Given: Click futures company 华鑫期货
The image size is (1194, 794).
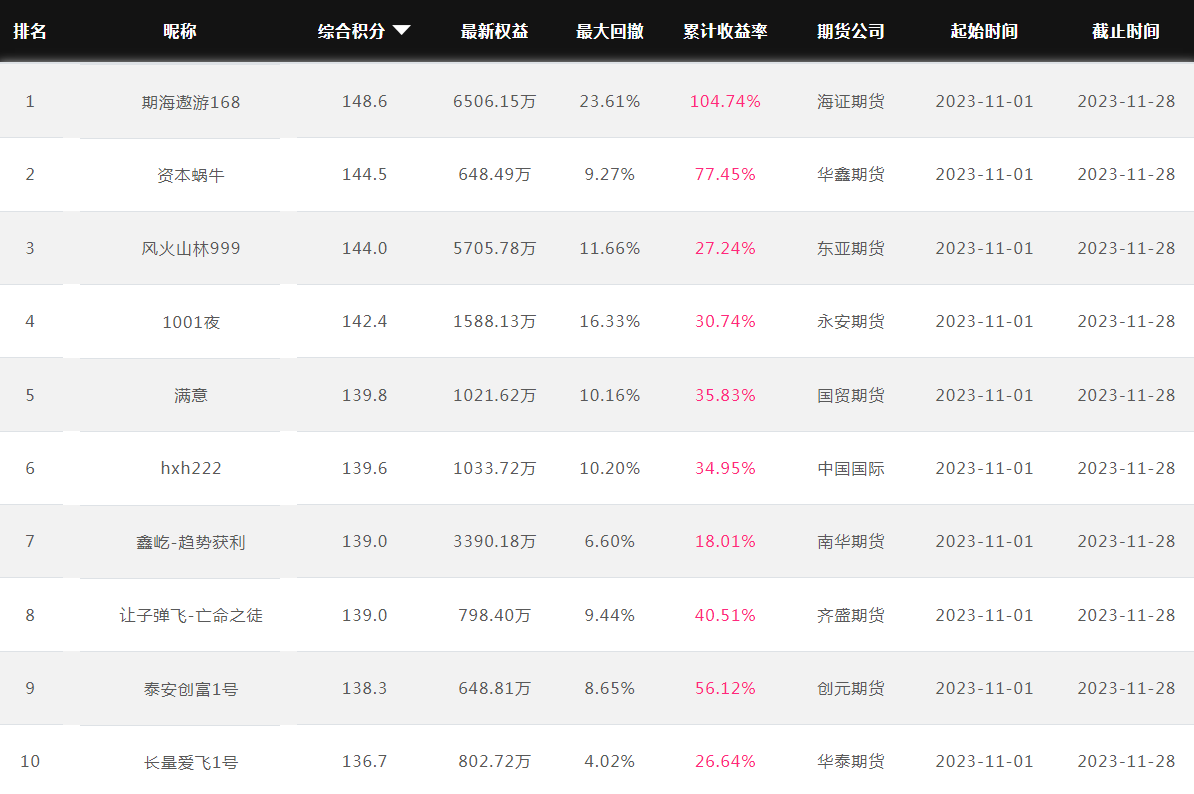Looking at the screenshot, I should coord(851,174).
